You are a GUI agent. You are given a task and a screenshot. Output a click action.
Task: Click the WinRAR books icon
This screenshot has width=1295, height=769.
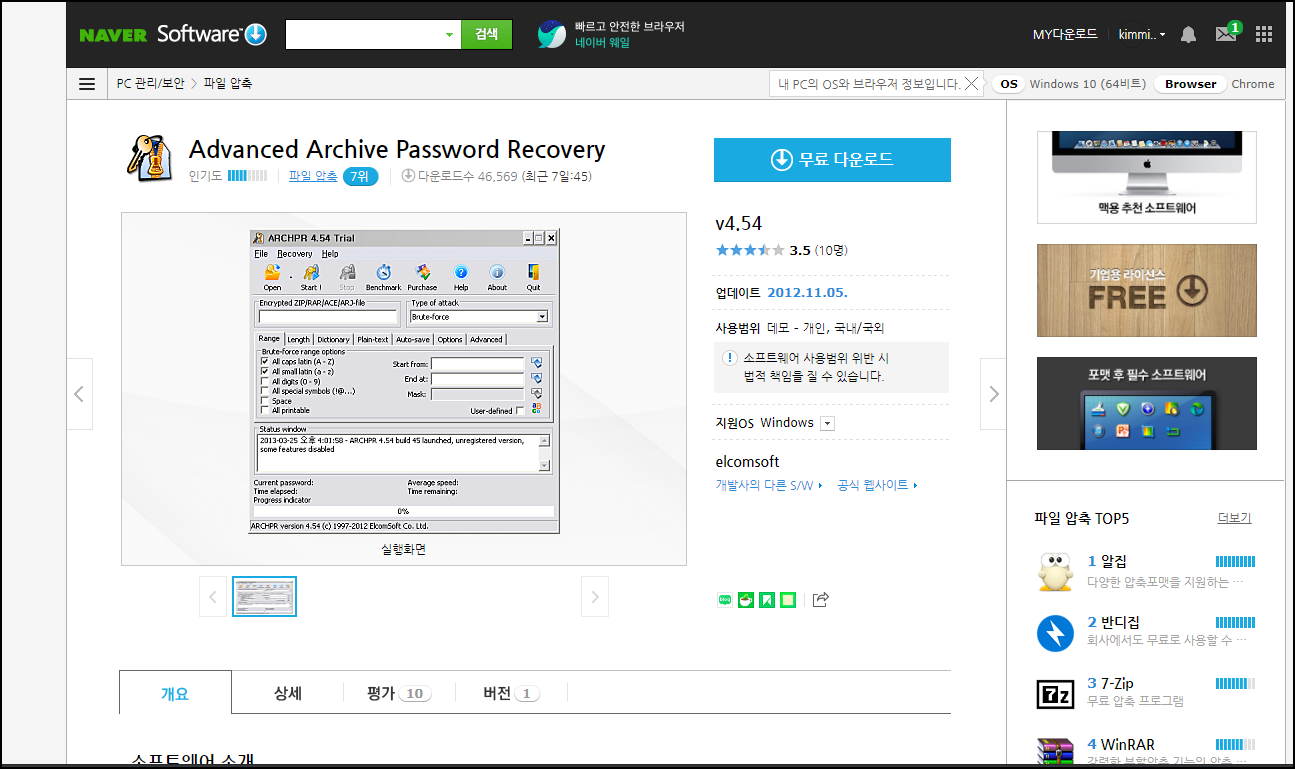coord(1055,752)
